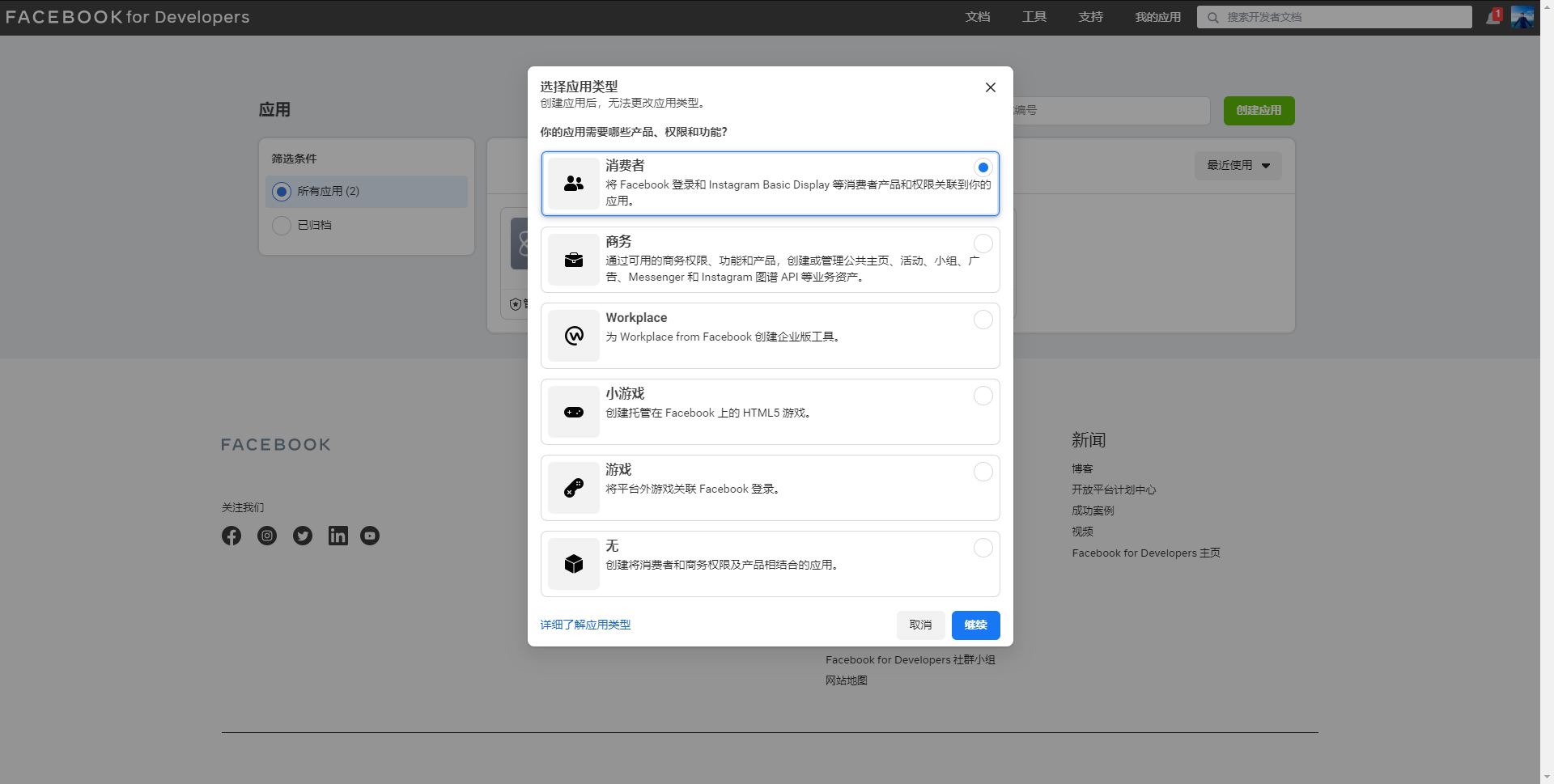1554x784 pixels.
Task: Open the 文档 menu item
Action: pyautogui.click(x=978, y=16)
